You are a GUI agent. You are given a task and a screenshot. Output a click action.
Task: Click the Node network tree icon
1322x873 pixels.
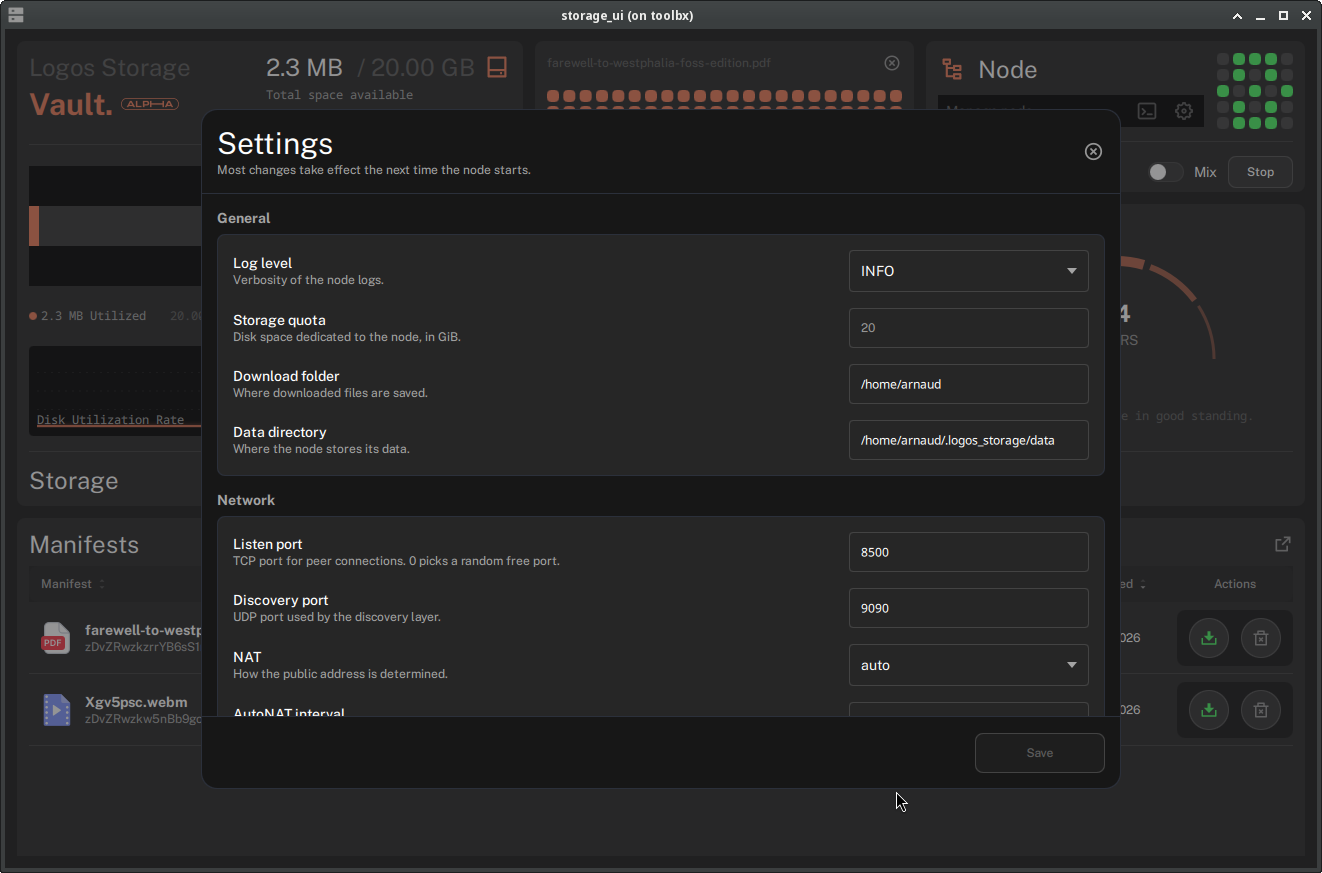[952, 69]
